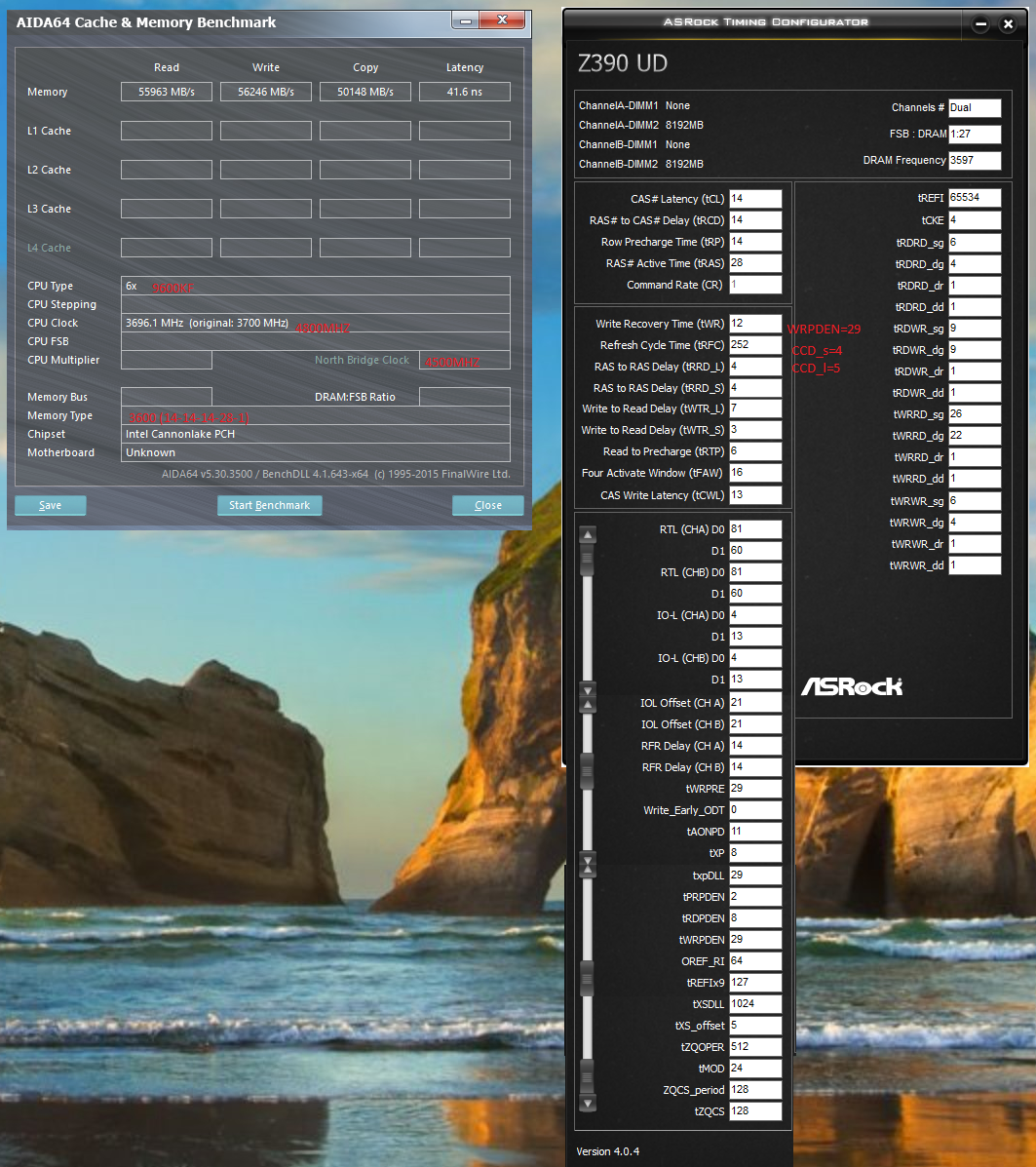Click the Memory Copy result 50148 MB/s
1036x1167 pixels.
(x=365, y=92)
